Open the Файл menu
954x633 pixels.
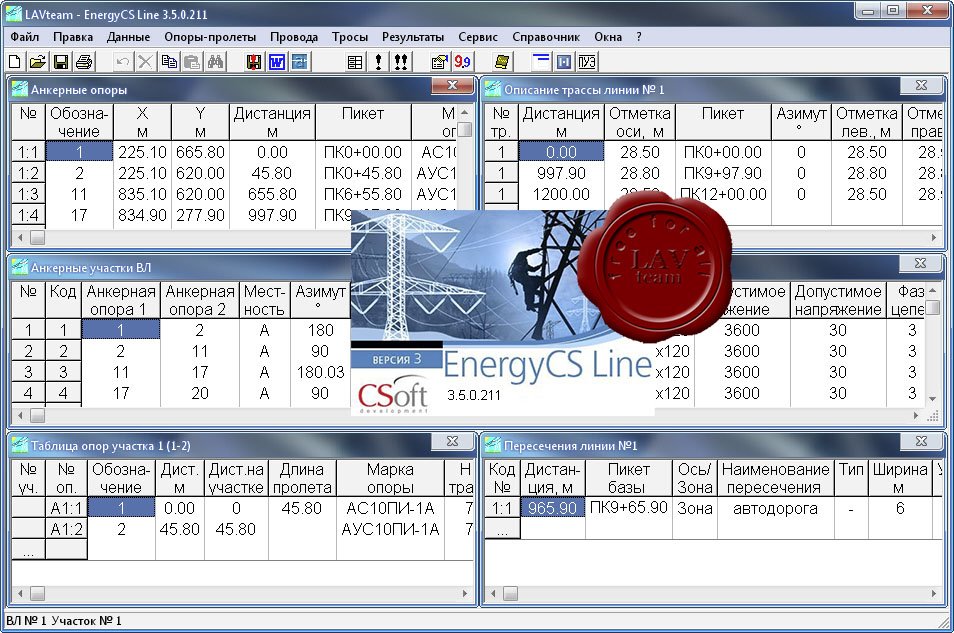point(24,37)
